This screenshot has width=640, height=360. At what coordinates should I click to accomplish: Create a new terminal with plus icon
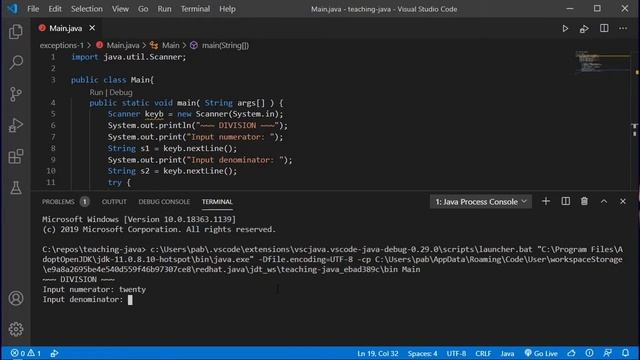(546, 201)
